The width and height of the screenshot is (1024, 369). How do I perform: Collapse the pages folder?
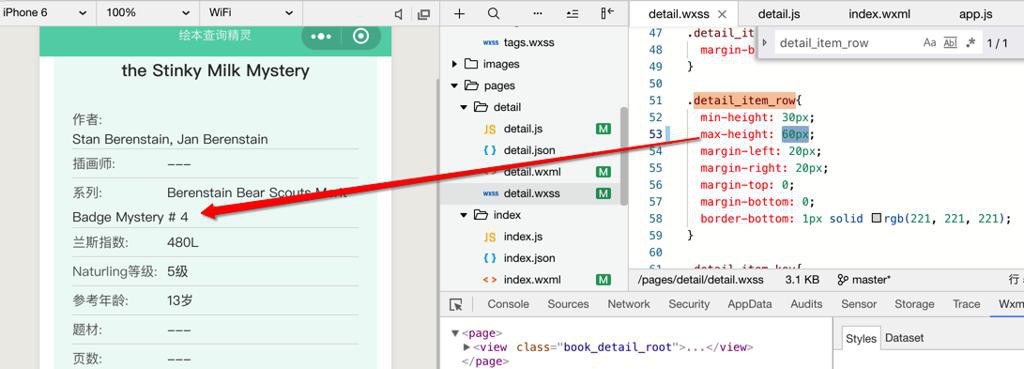[455, 86]
